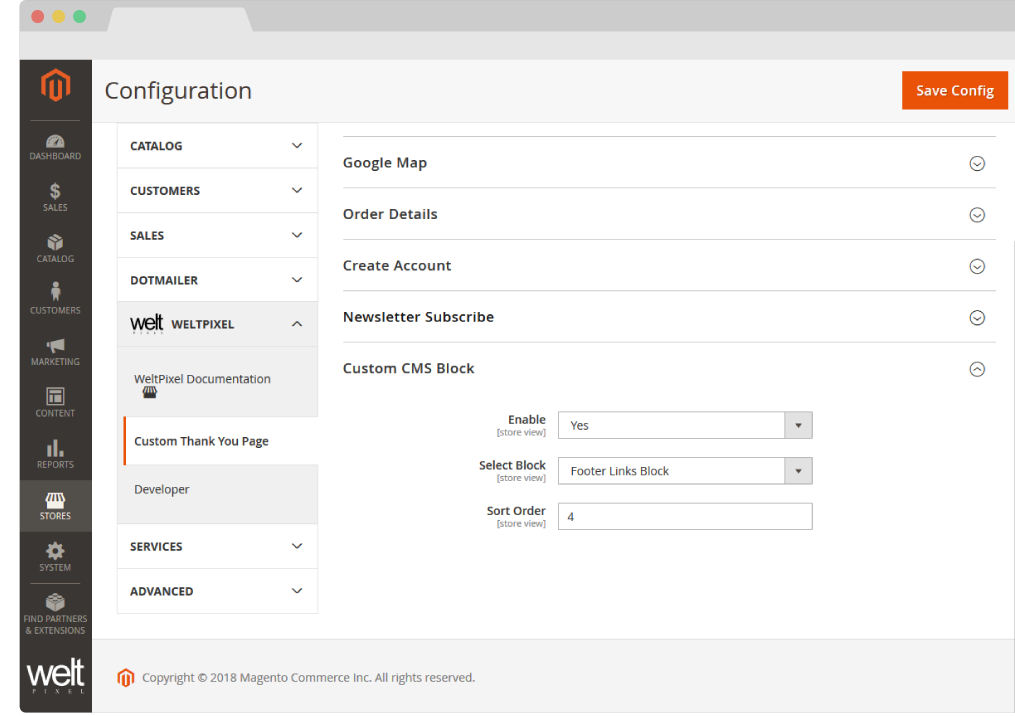Switch to the Custom Thank You Page section
1015x716 pixels.
[203, 440]
